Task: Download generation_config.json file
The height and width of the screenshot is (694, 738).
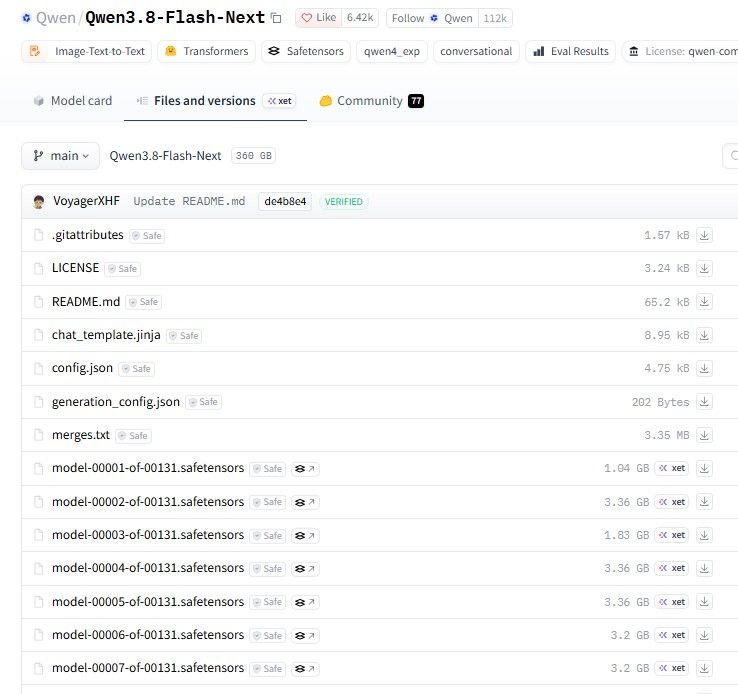Action: tap(704, 402)
